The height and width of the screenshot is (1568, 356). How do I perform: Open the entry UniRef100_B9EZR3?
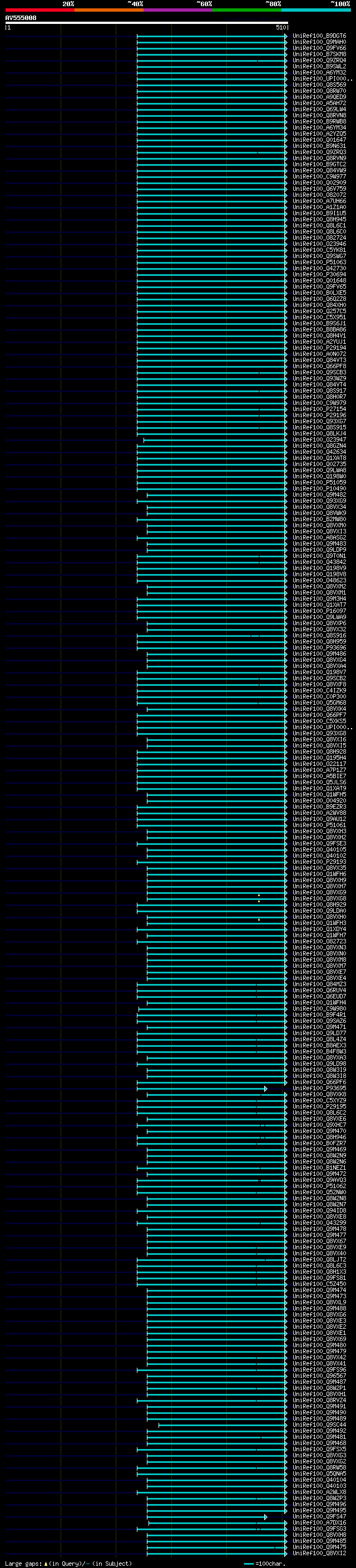click(319, 807)
